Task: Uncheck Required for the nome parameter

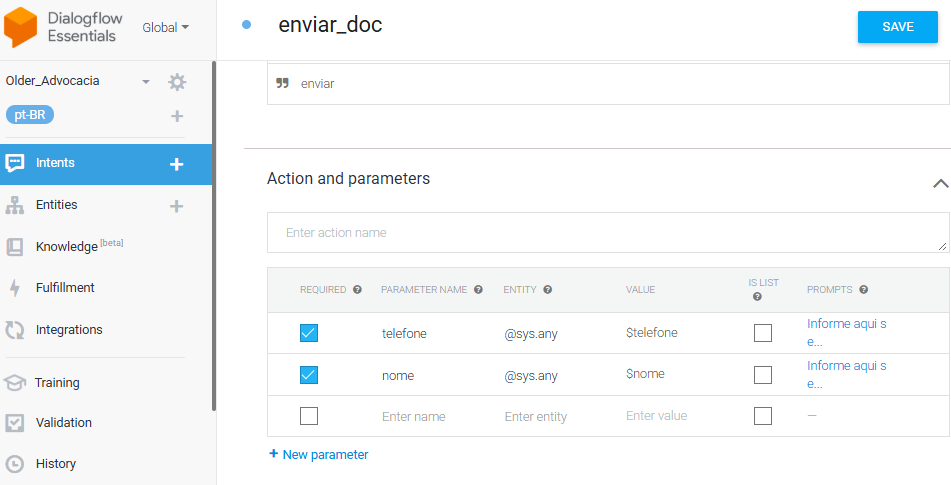Action: tap(309, 375)
